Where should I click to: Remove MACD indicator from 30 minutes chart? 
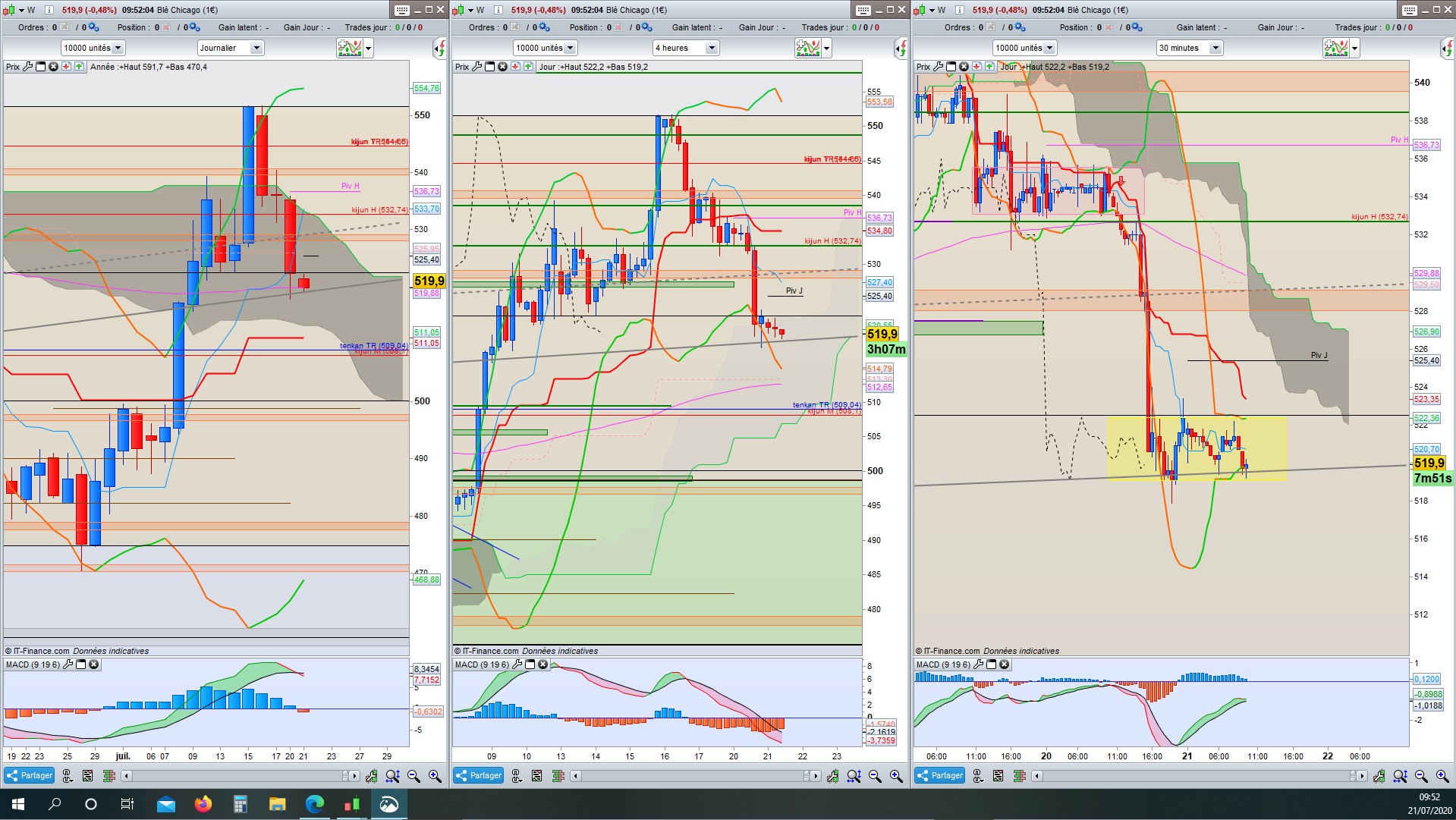tap(1005, 664)
